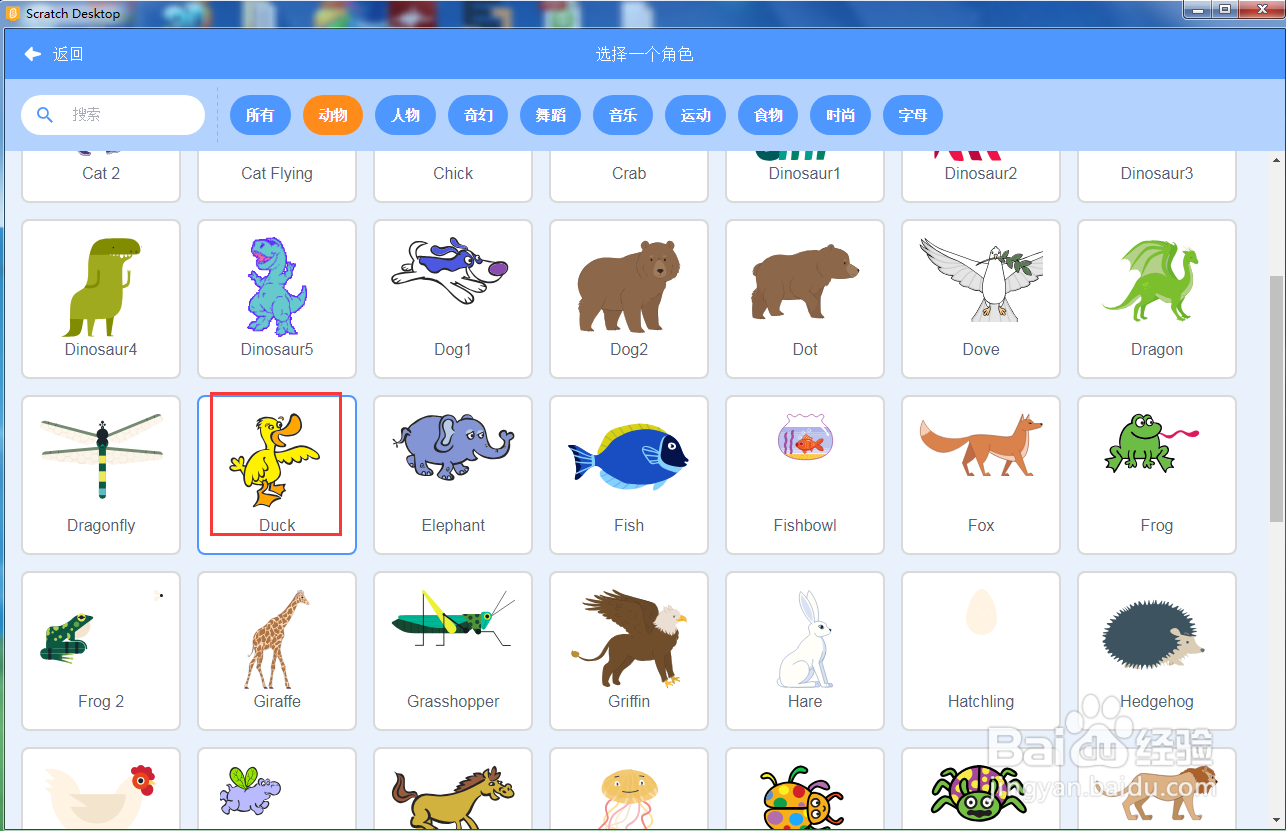Choose the jellyfish sprite
The width and height of the screenshot is (1286, 831).
[629, 789]
